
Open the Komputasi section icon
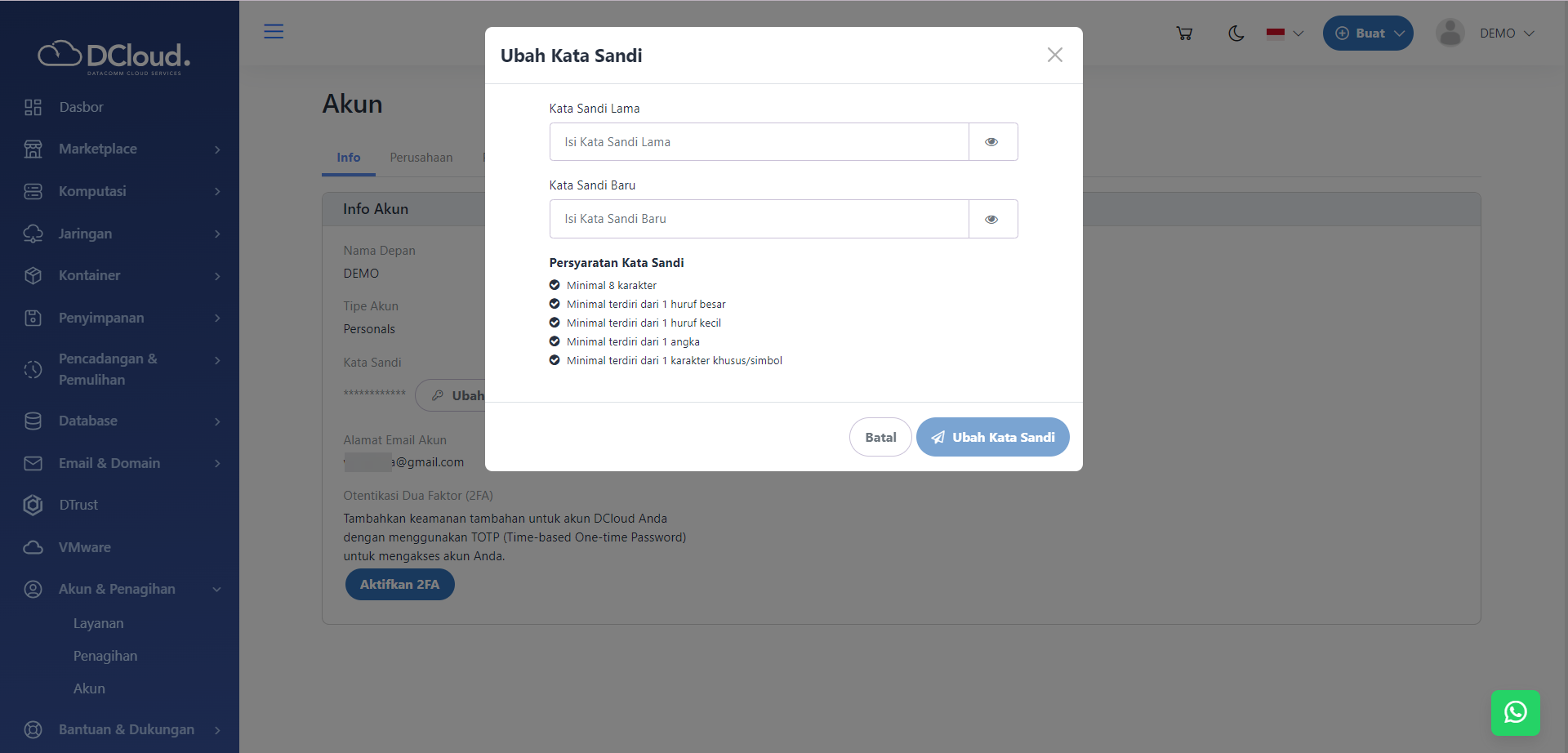point(33,191)
